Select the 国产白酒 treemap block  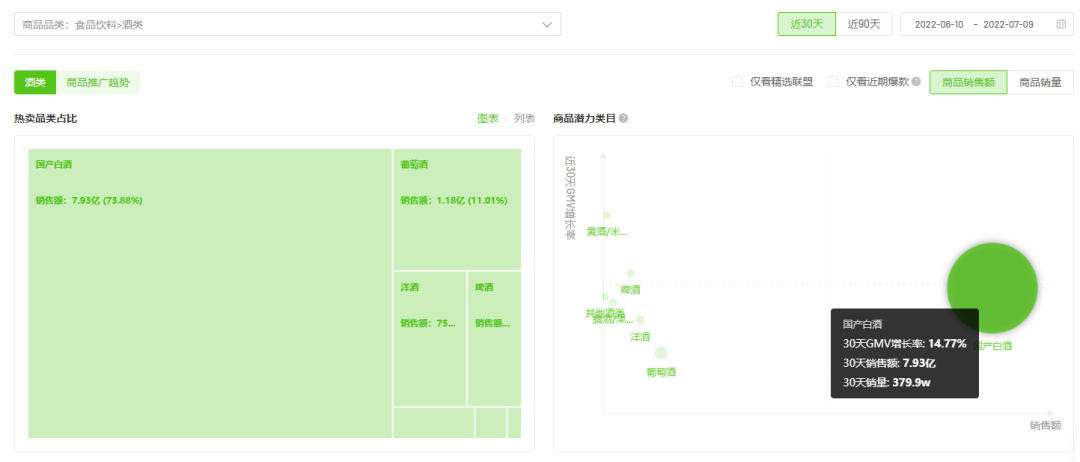[210, 293]
